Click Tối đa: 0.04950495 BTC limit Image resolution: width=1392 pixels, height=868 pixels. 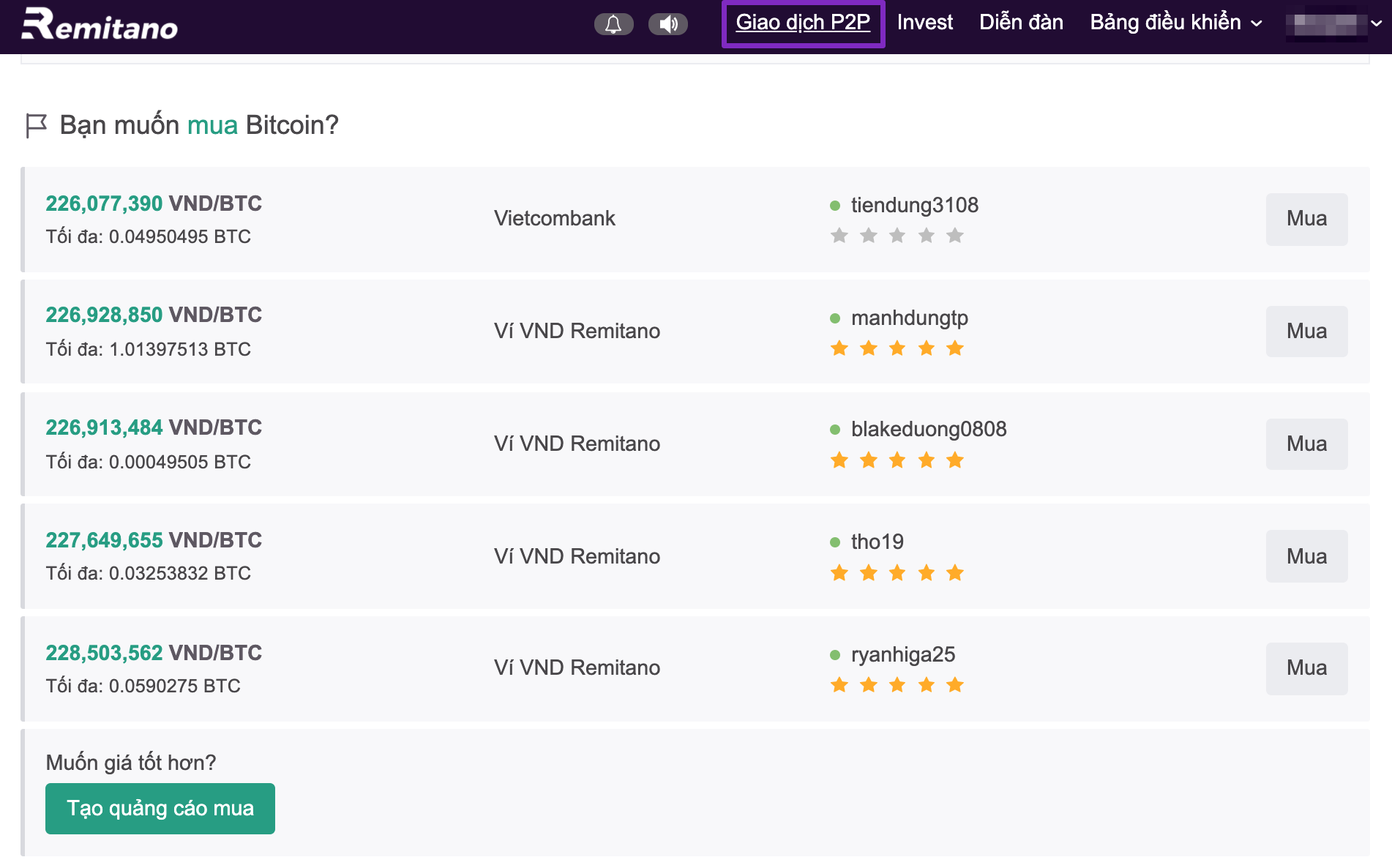(149, 236)
